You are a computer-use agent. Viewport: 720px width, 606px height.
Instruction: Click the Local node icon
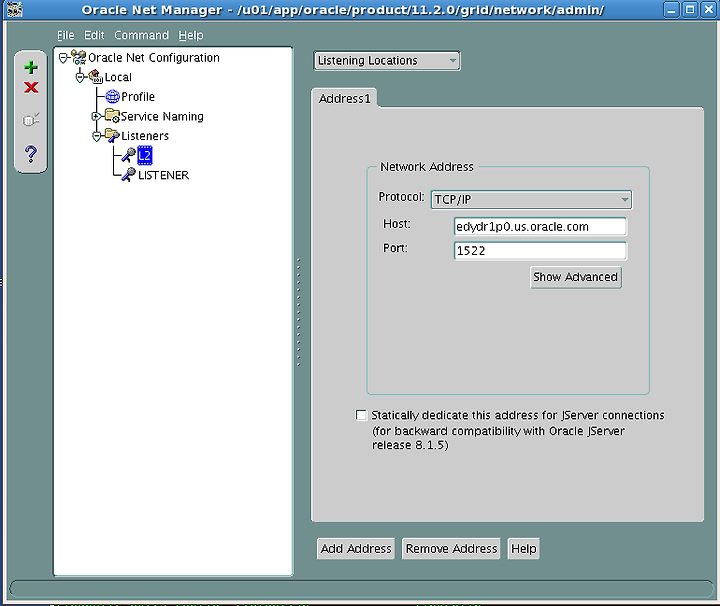coord(96,77)
